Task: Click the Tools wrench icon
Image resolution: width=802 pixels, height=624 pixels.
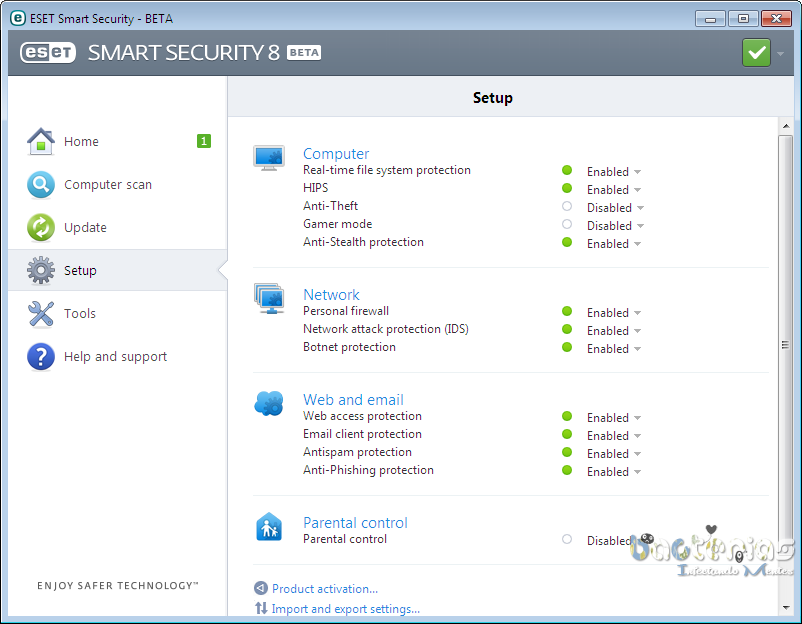Action: coord(40,313)
